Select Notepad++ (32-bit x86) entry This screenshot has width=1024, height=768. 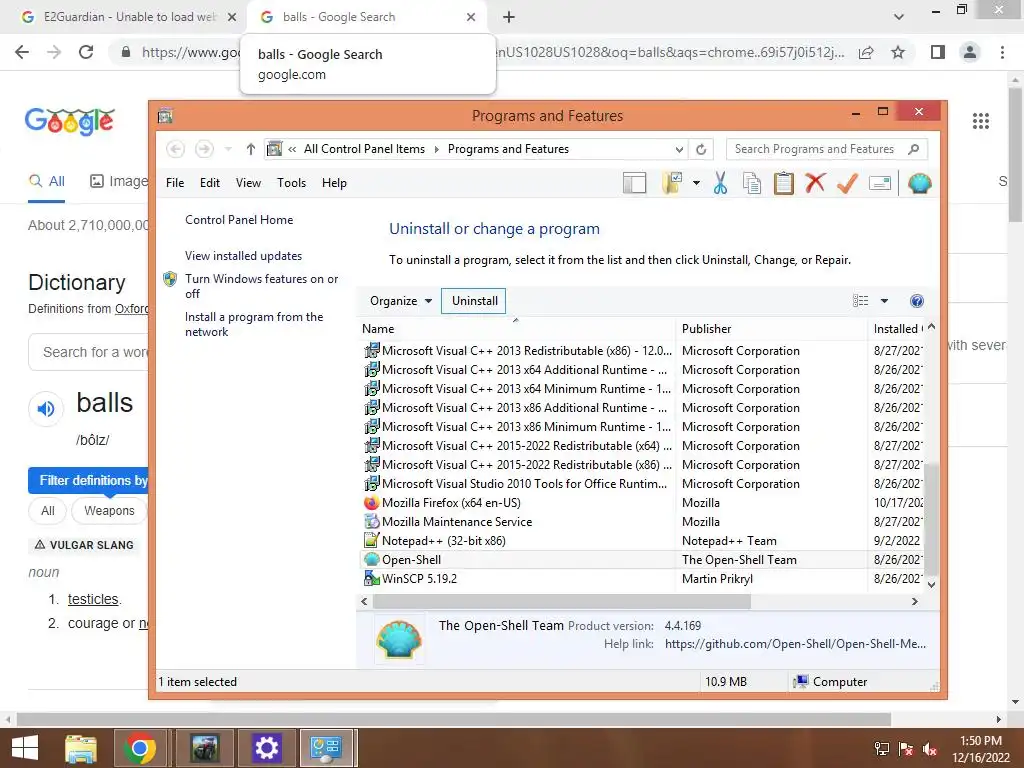pos(643,541)
